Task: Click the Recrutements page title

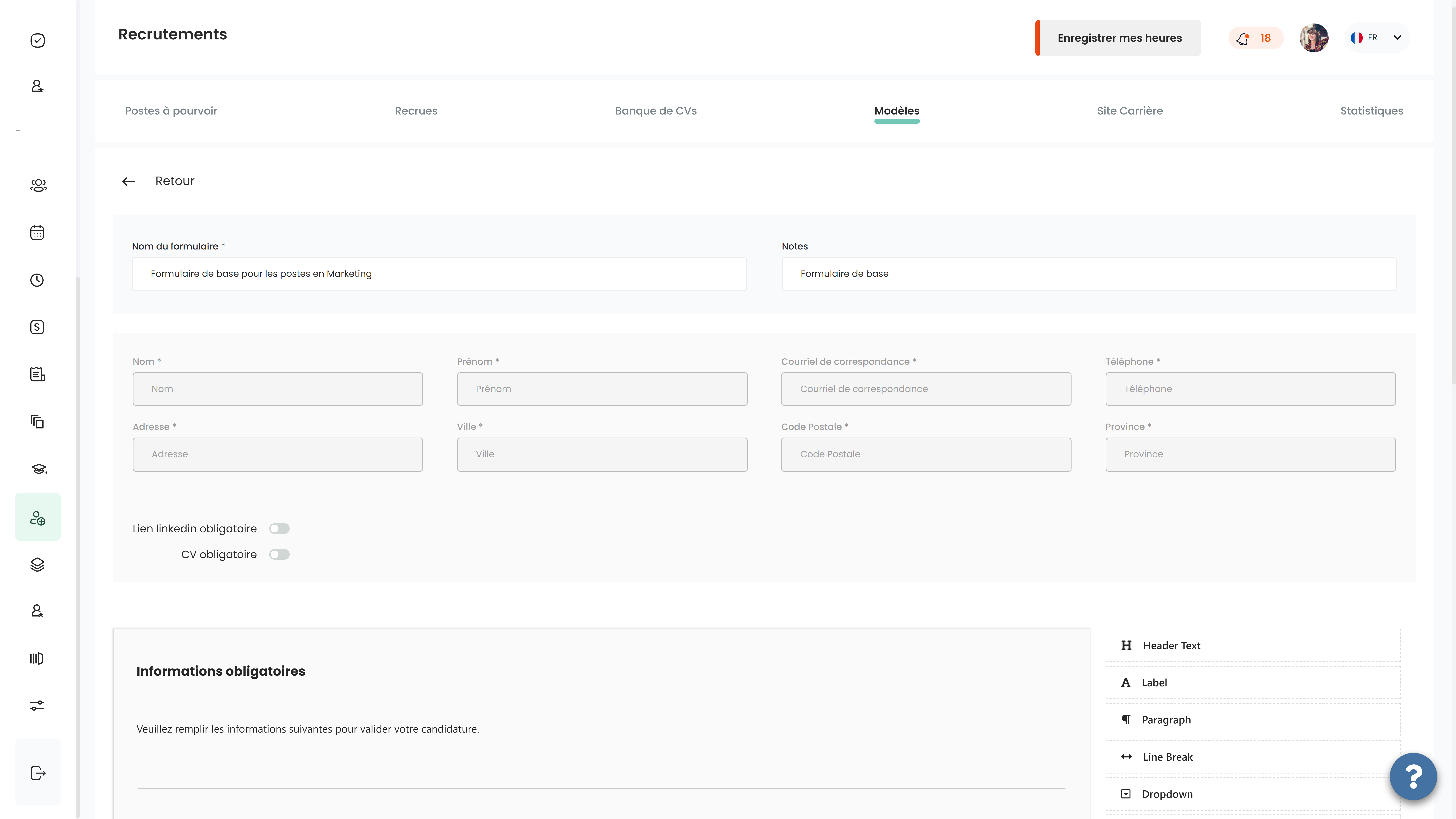Action: click(x=172, y=35)
